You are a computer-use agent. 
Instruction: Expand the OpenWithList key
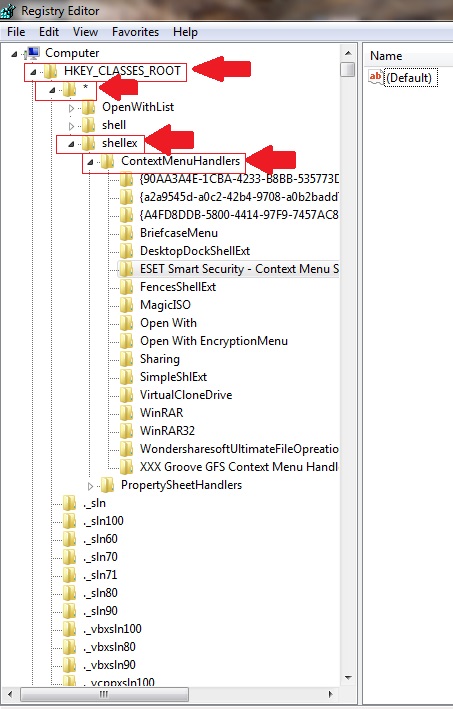(71, 108)
